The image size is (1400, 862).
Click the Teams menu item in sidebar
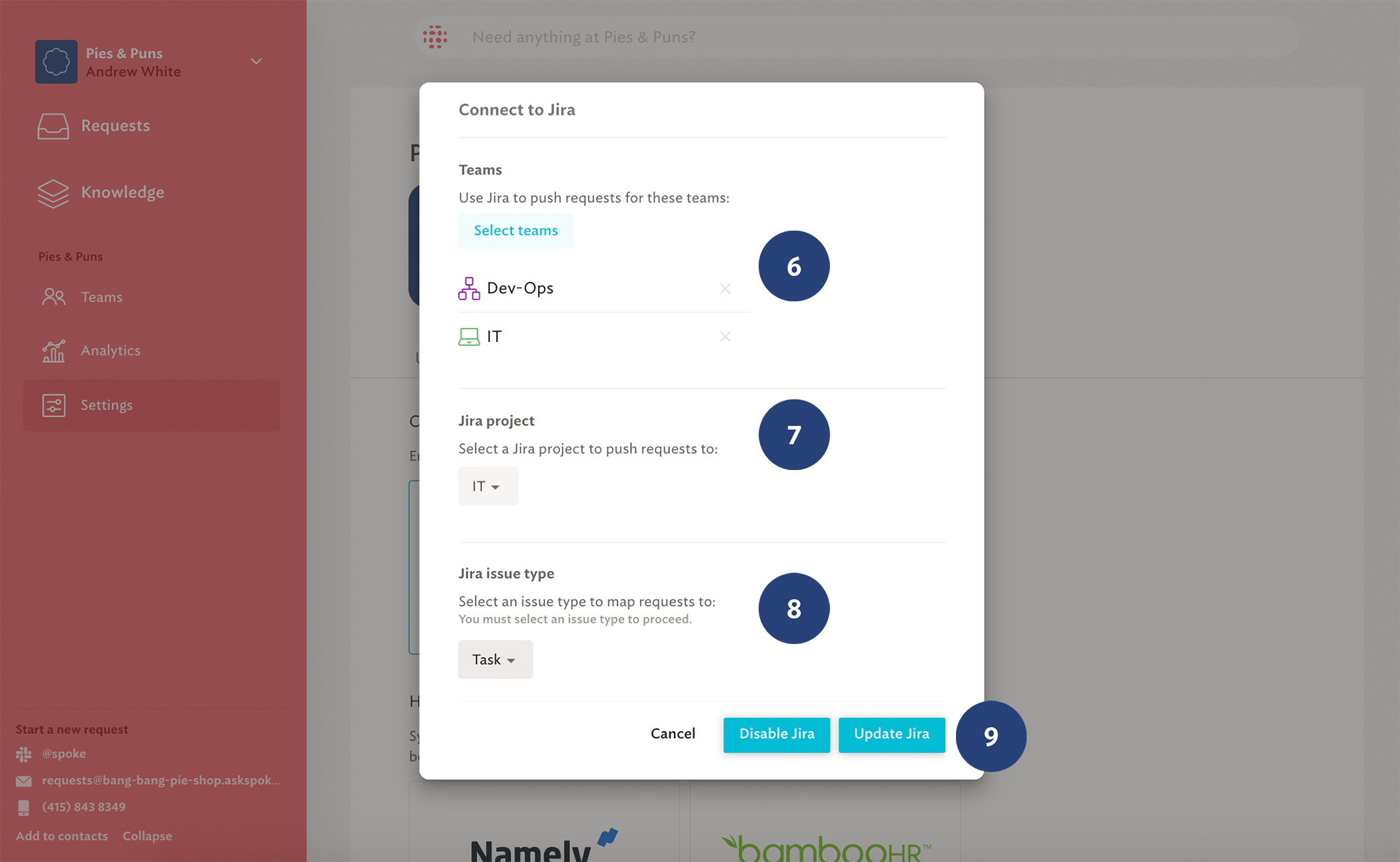[x=101, y=296]
